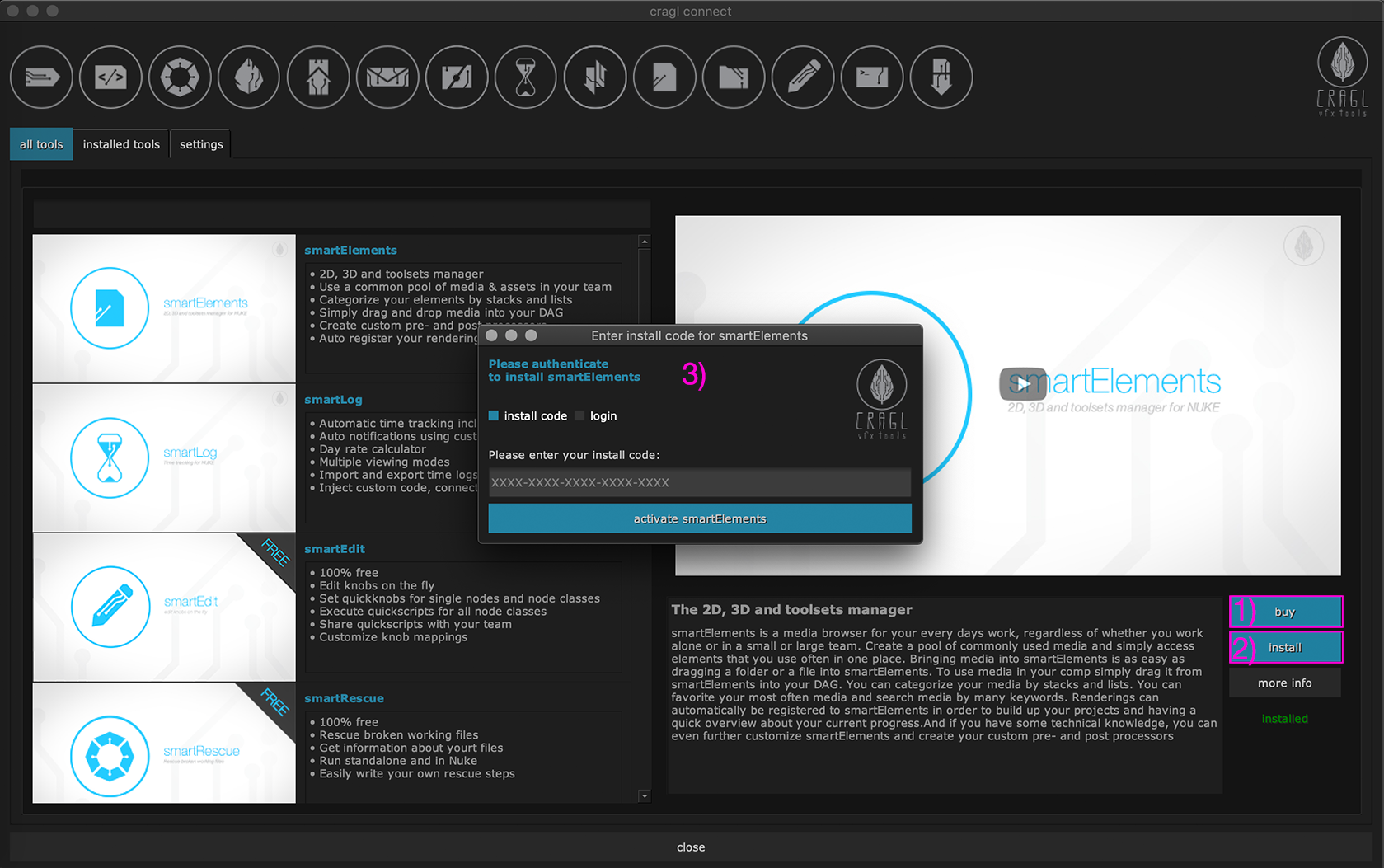1384x868 pixels.
Task: Click the install code input field
Action: point(699,483)
